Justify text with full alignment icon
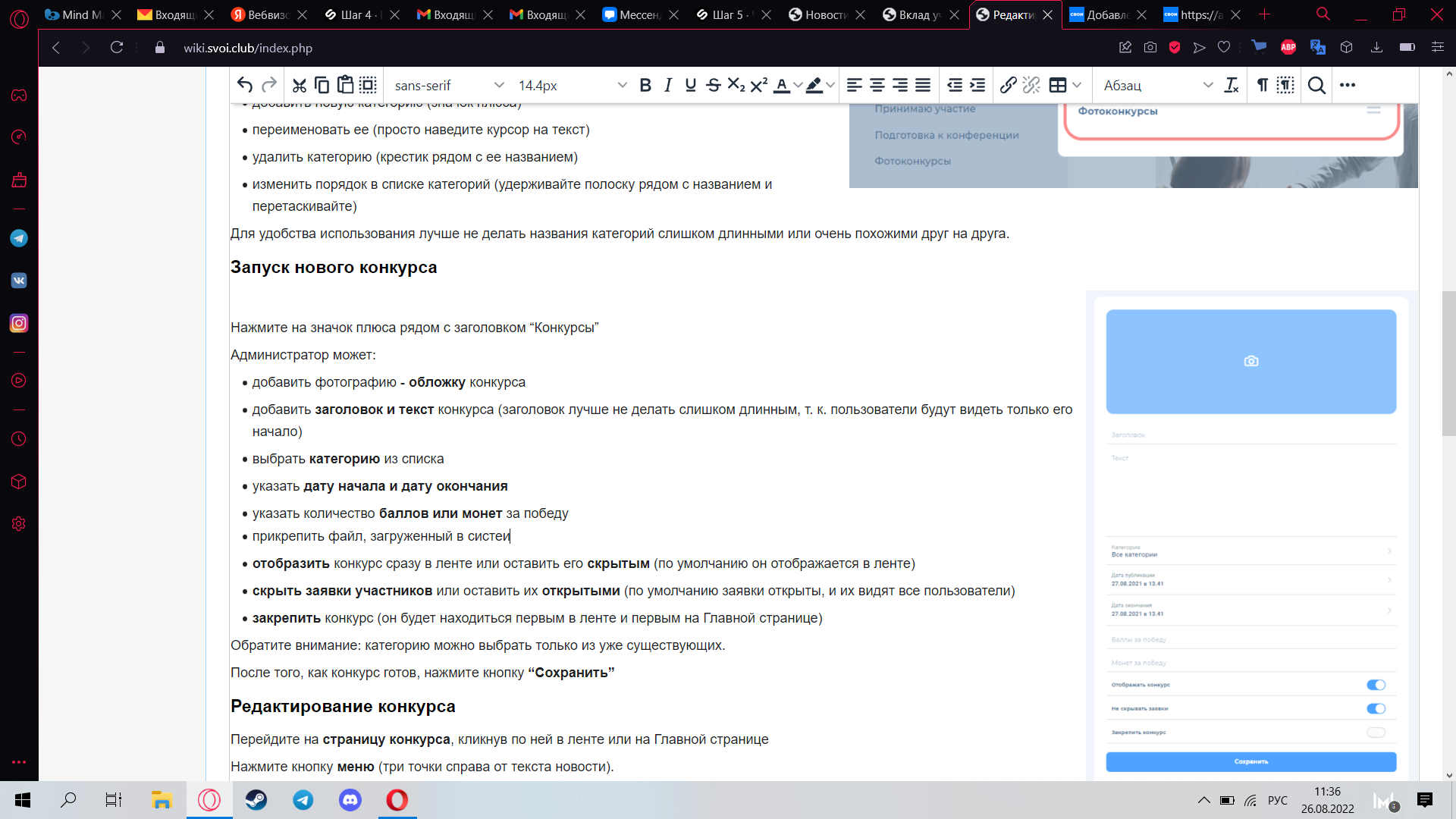The width and height of the screenshot is (1456, 819). pos(923,85)
